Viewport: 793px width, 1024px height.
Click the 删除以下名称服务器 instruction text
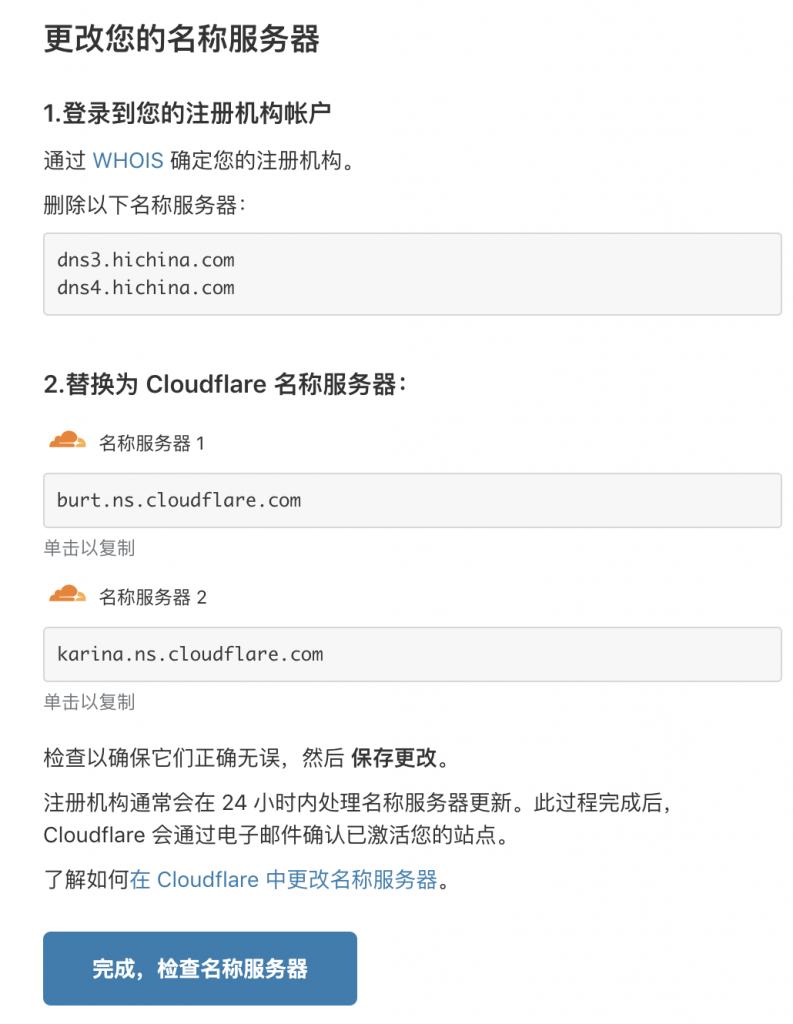tap(144, 206)
